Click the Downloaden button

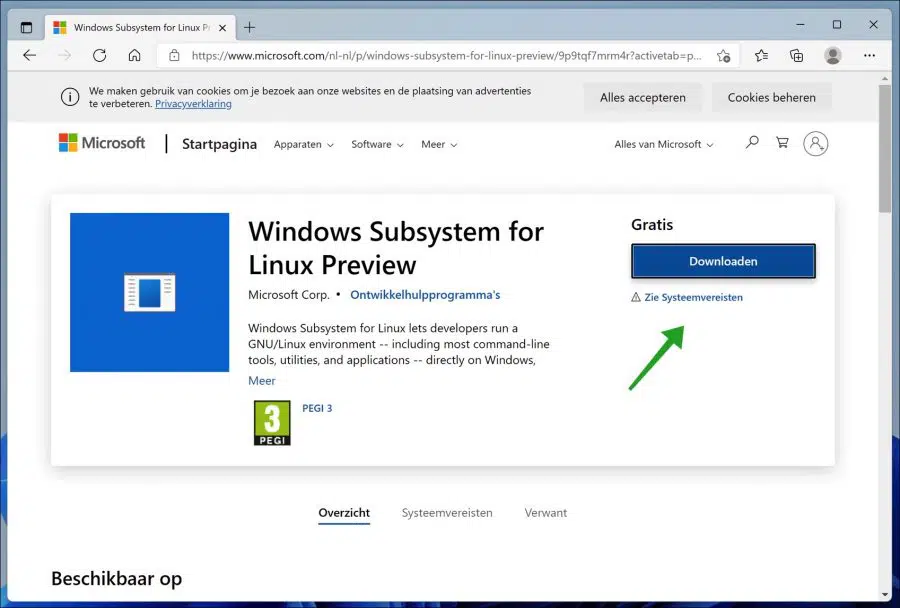pos(723,261)
